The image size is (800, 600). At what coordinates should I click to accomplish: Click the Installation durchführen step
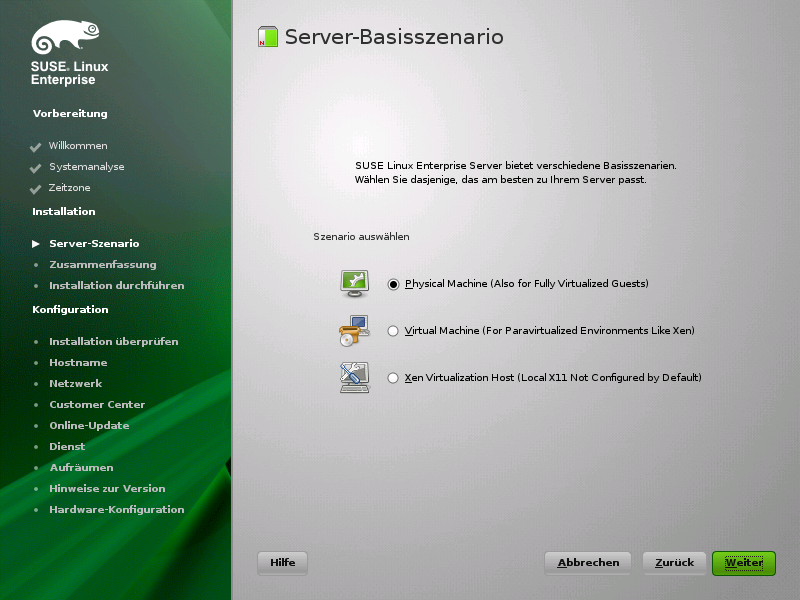[117, 285]
